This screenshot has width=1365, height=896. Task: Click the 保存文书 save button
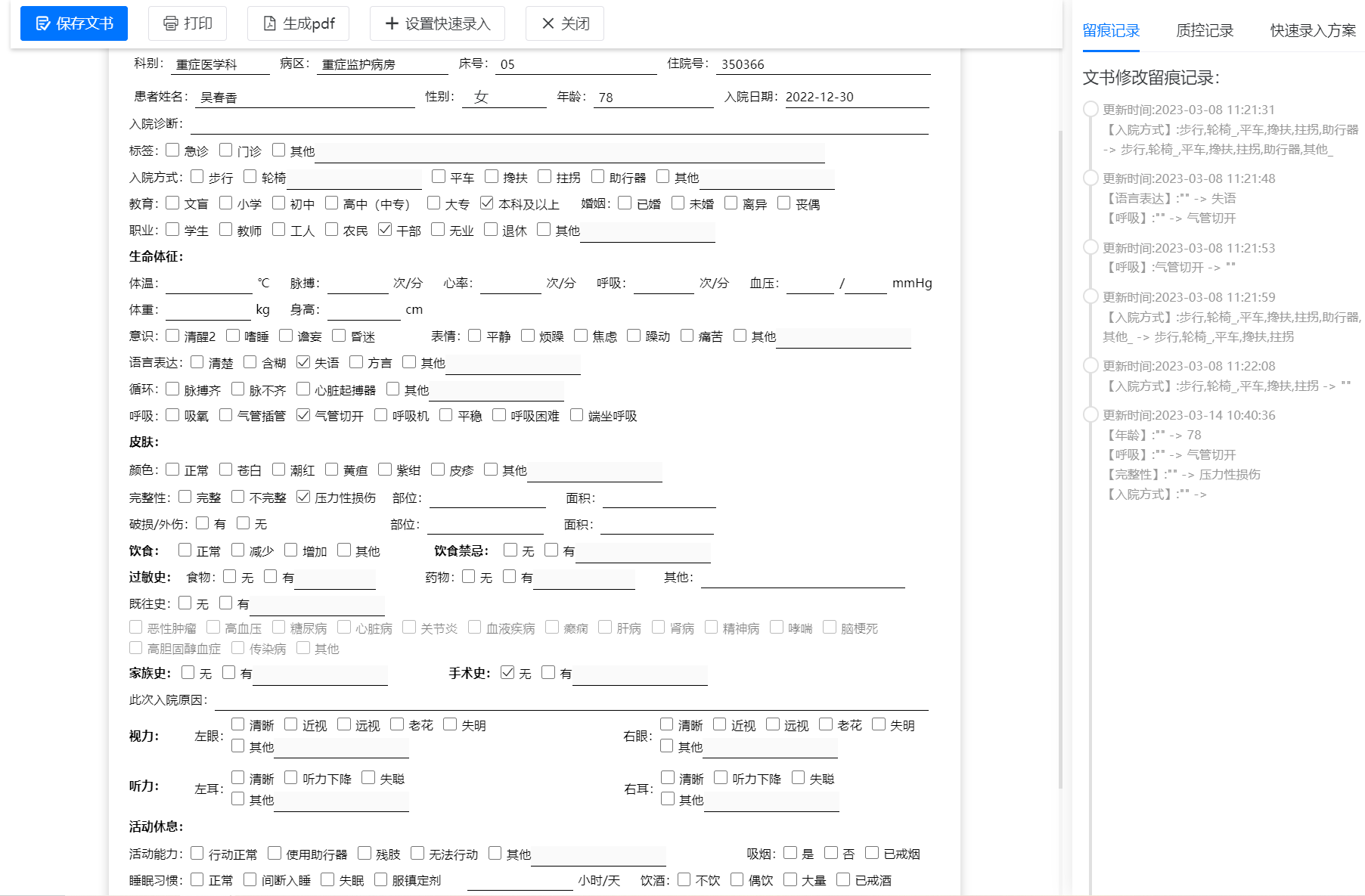tap(74, 23)
